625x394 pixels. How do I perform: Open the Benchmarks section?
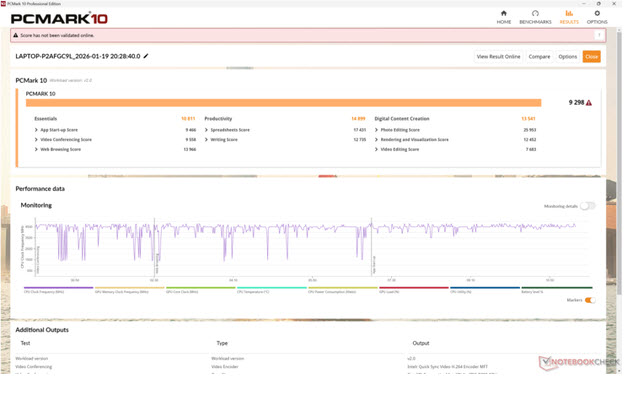click(x=535, y=17)
